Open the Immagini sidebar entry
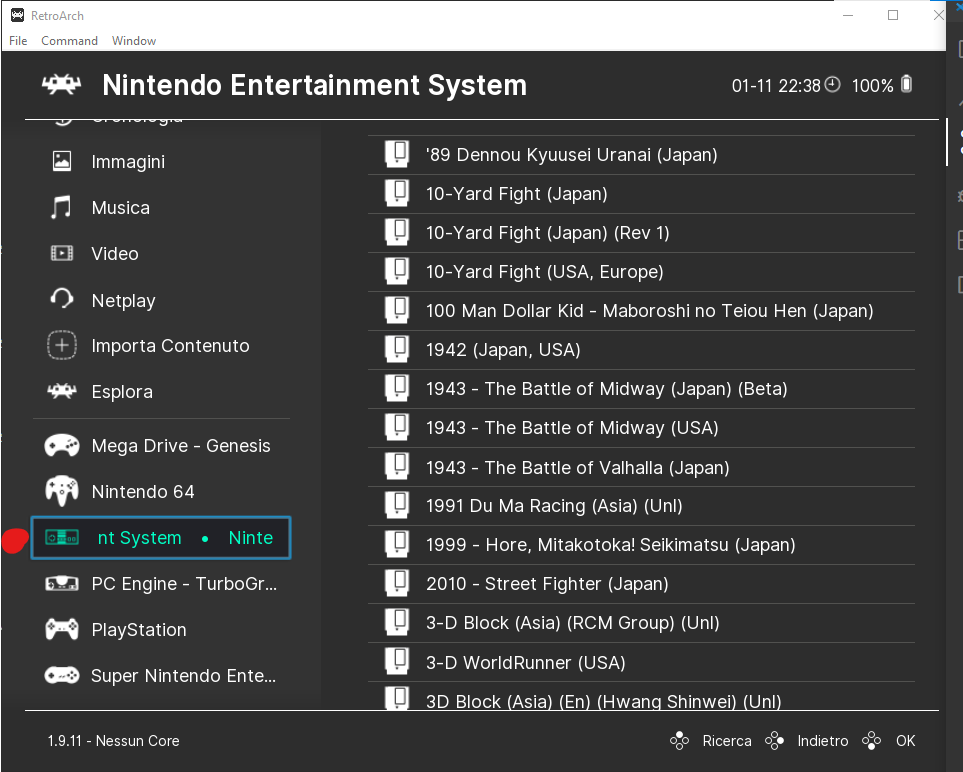 161,162
